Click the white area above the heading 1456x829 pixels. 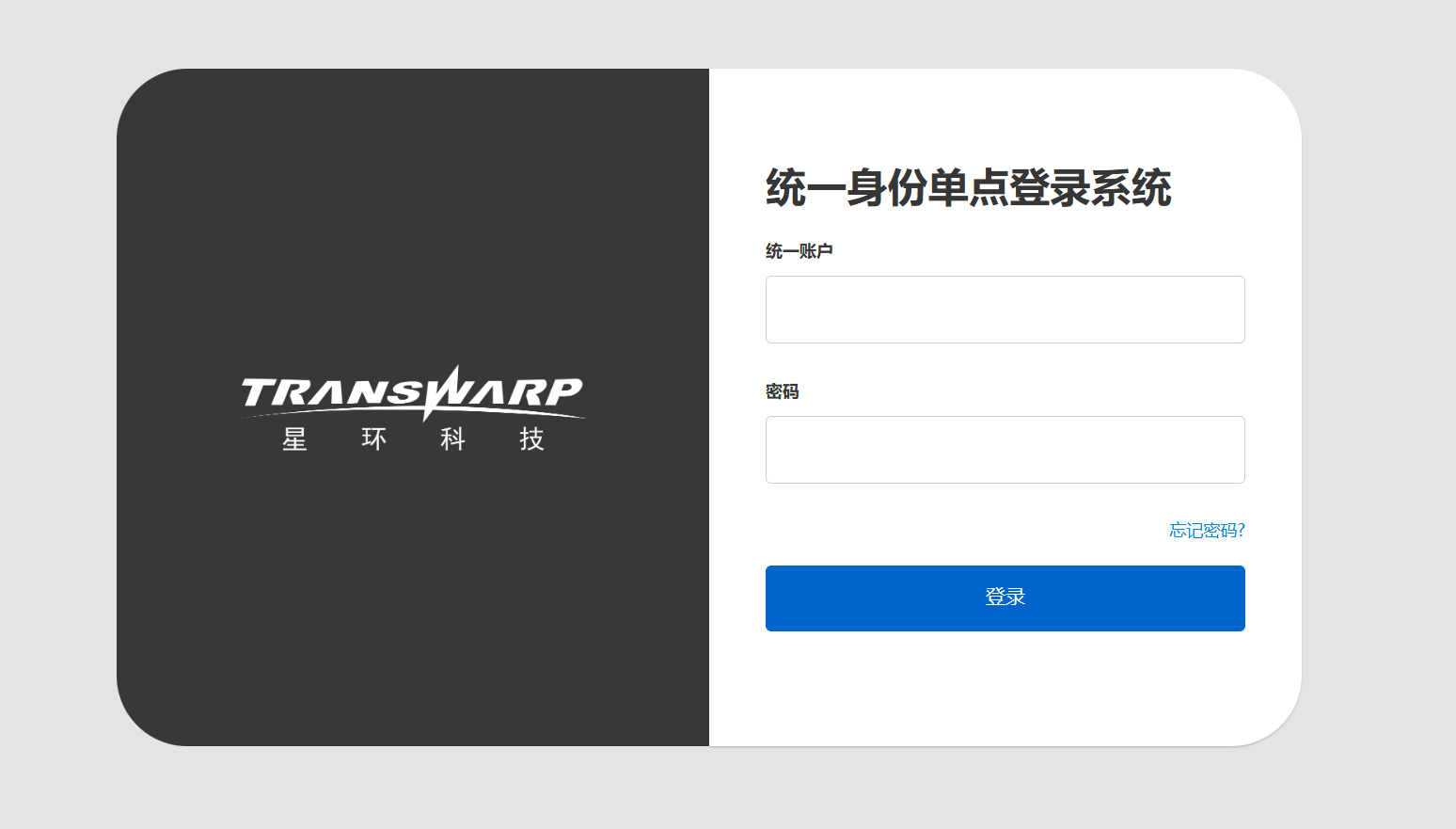click(x=1005, y=113)
